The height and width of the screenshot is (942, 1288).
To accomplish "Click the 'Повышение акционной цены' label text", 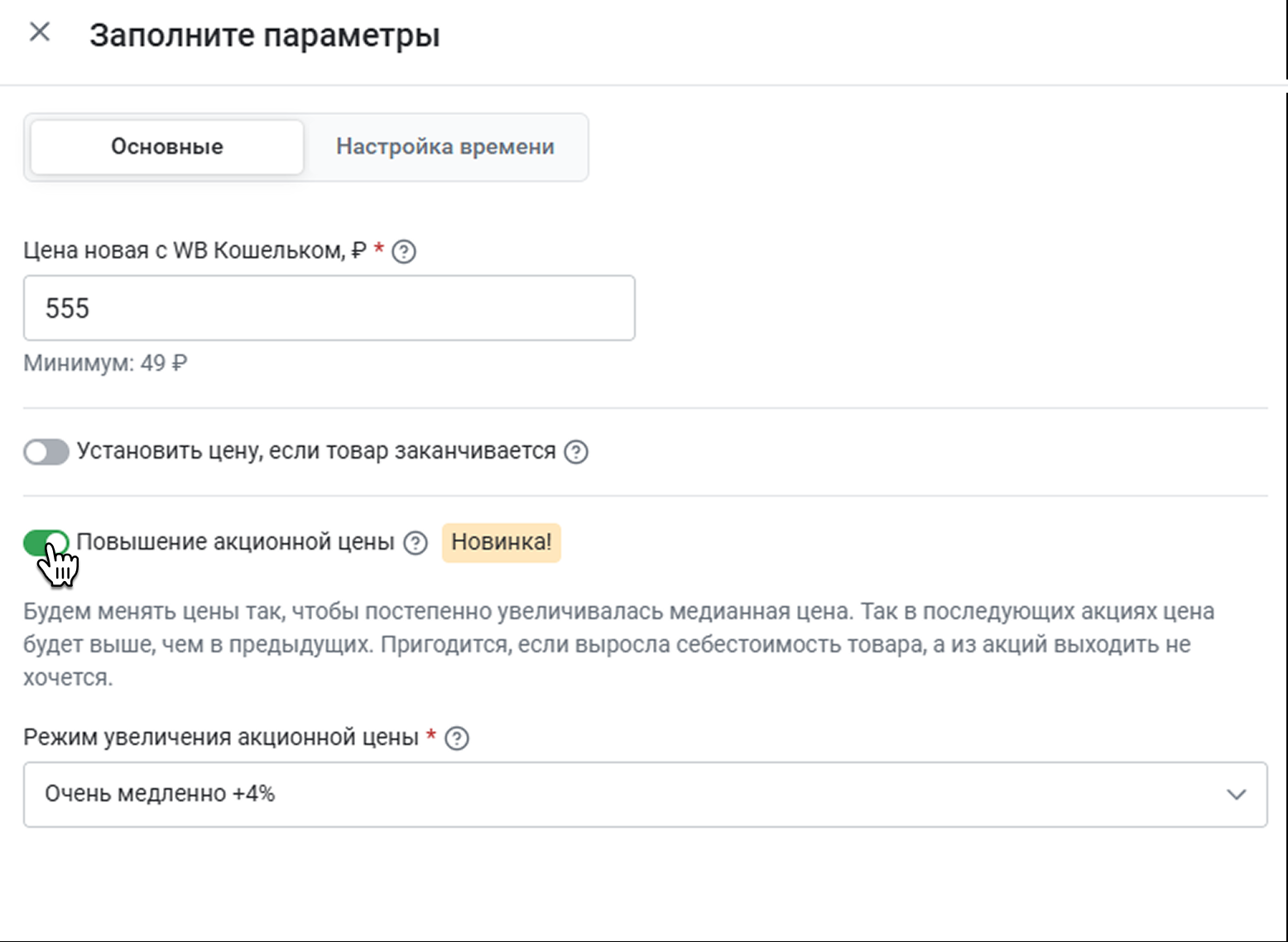I will pos(235,543).
